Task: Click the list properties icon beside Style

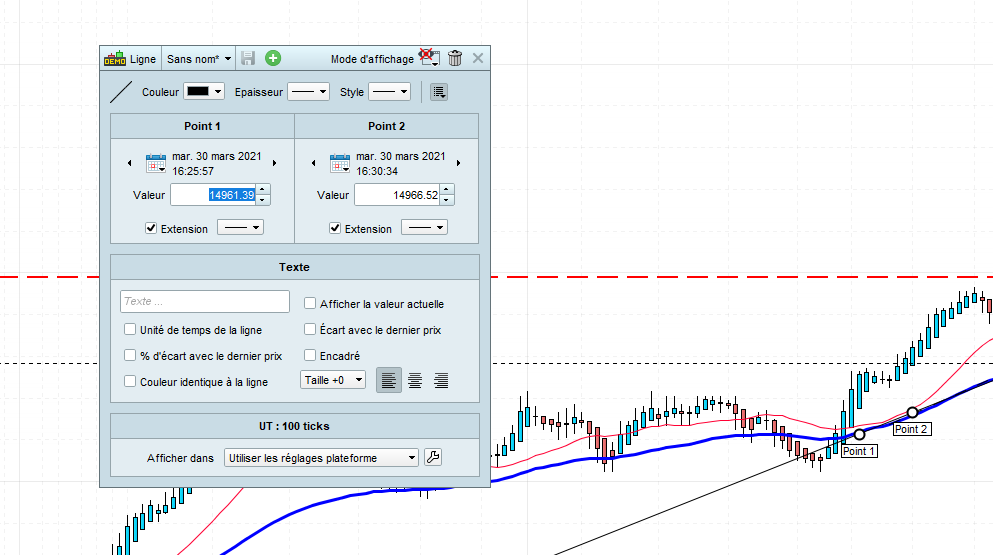Action: click(438, 92)
